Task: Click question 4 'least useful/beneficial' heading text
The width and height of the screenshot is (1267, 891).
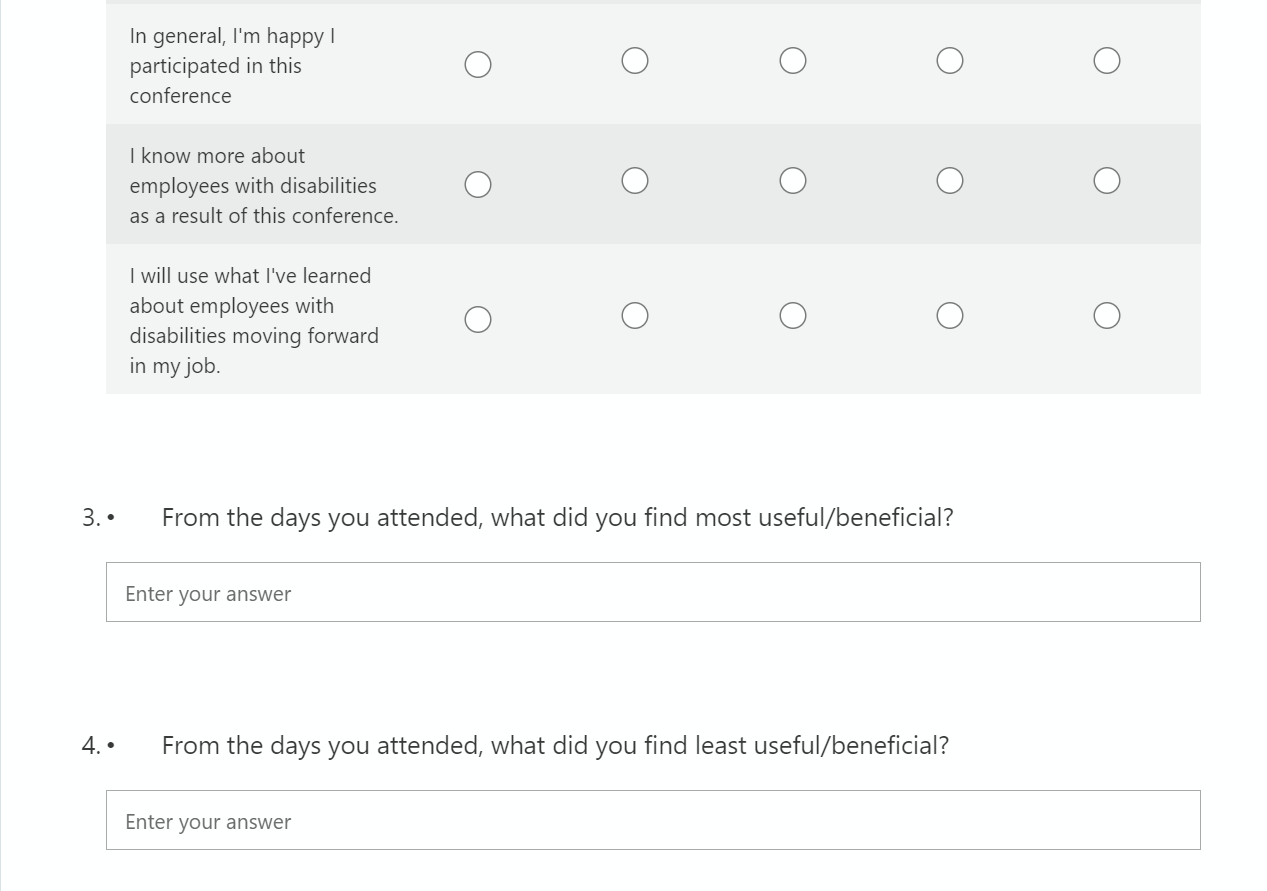Action: click(555, 746)
